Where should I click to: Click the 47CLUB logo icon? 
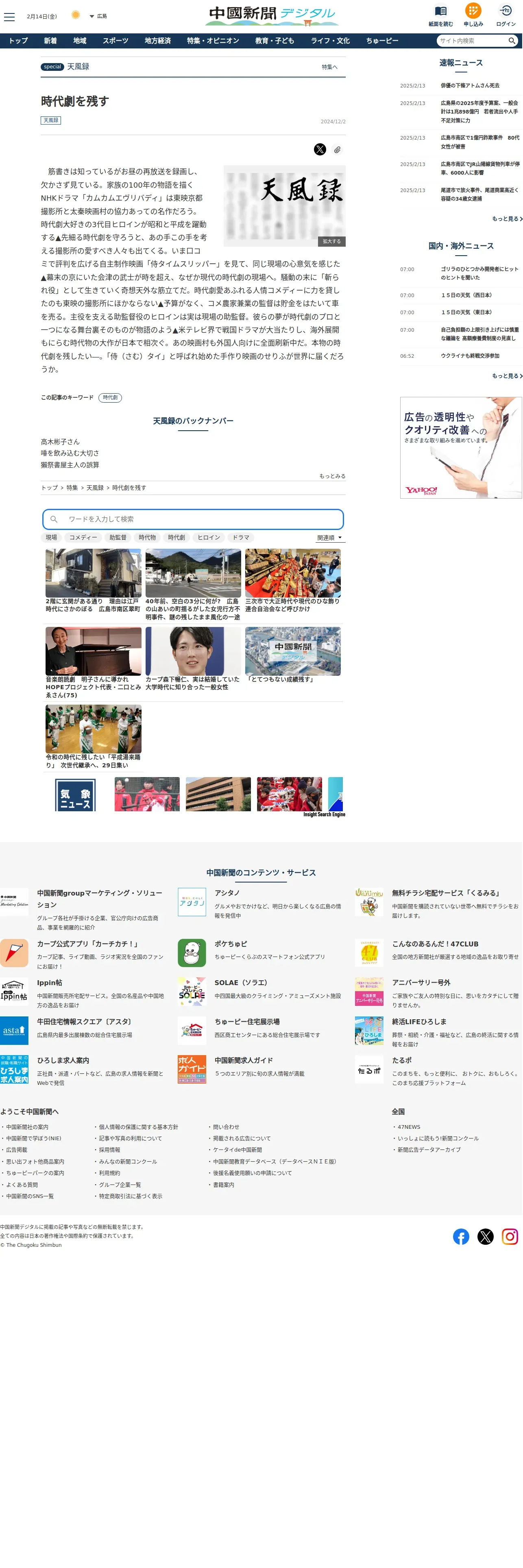click(x=369, y=953)
